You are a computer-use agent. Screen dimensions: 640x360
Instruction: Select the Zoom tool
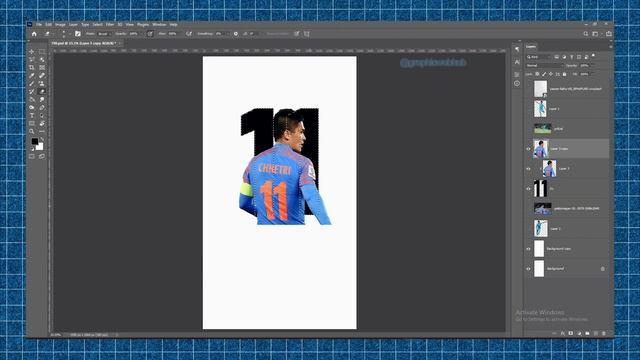coord(32,131)
